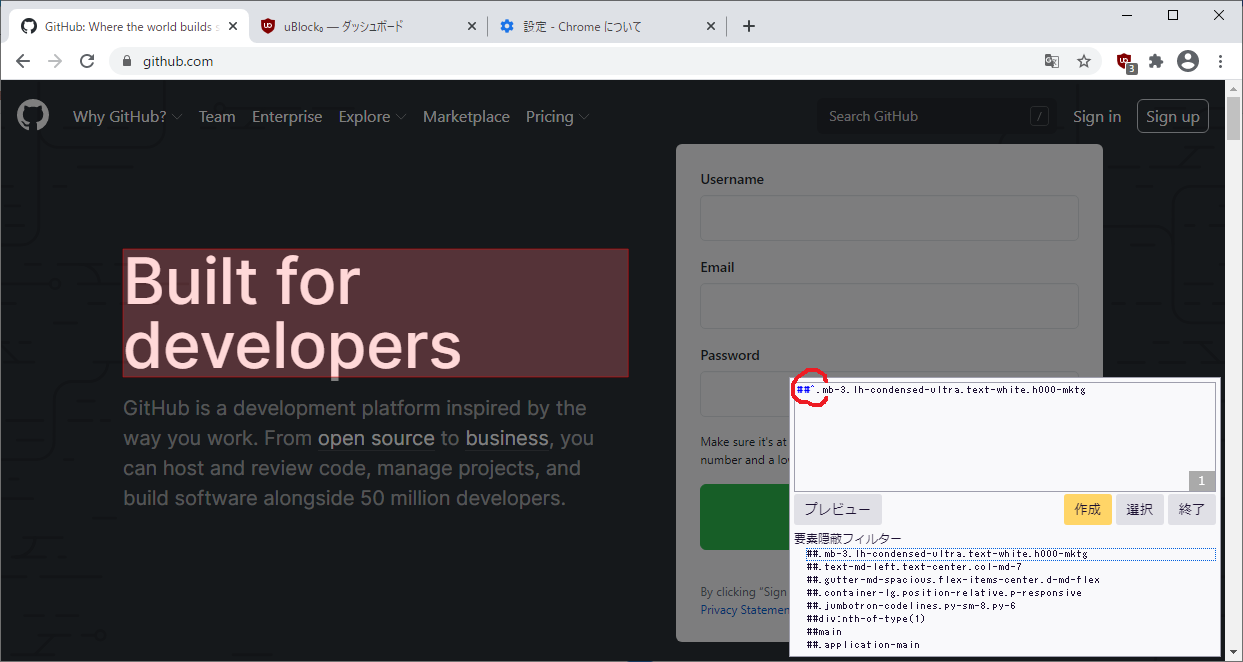1243x662 pixels.
Task: Follow the open source link
Action: [x=376, y=438]
